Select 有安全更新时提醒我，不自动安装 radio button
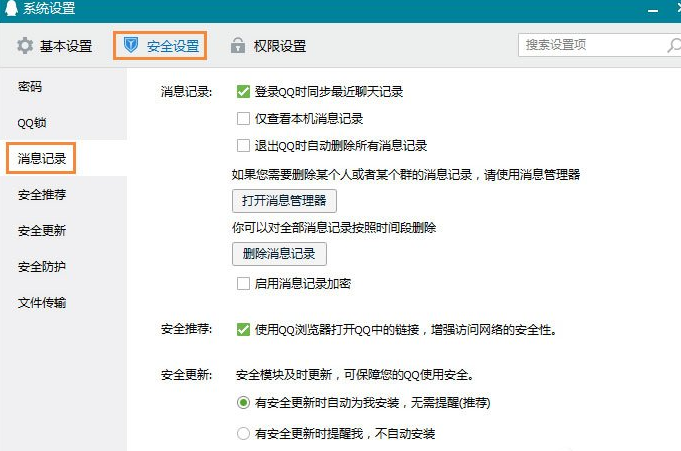The width and height of the screenshot is (681, 451). pos(243,433)
